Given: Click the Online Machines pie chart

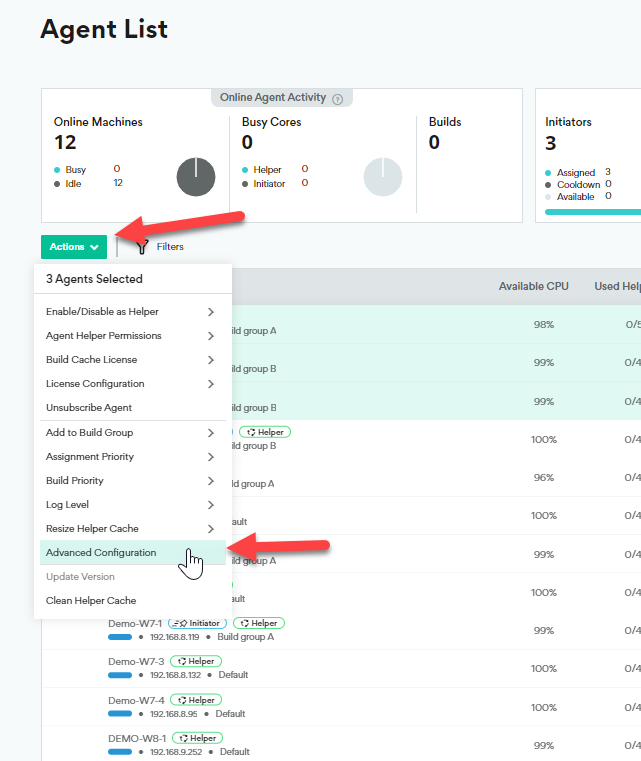Looking at the screenshot, I should coord(196,177).
